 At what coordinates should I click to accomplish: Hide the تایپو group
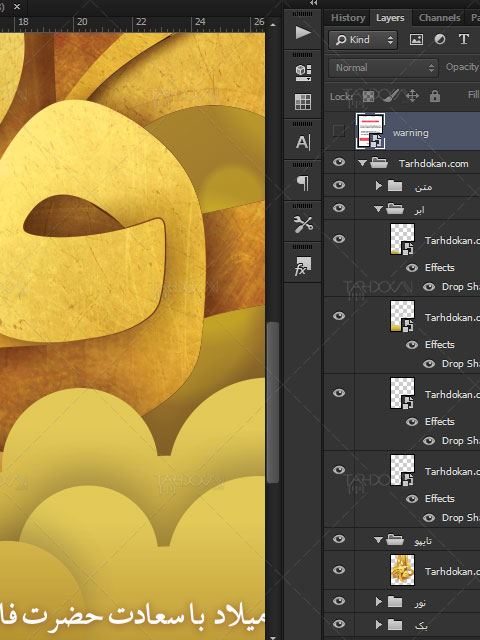(x=339, y=539)
